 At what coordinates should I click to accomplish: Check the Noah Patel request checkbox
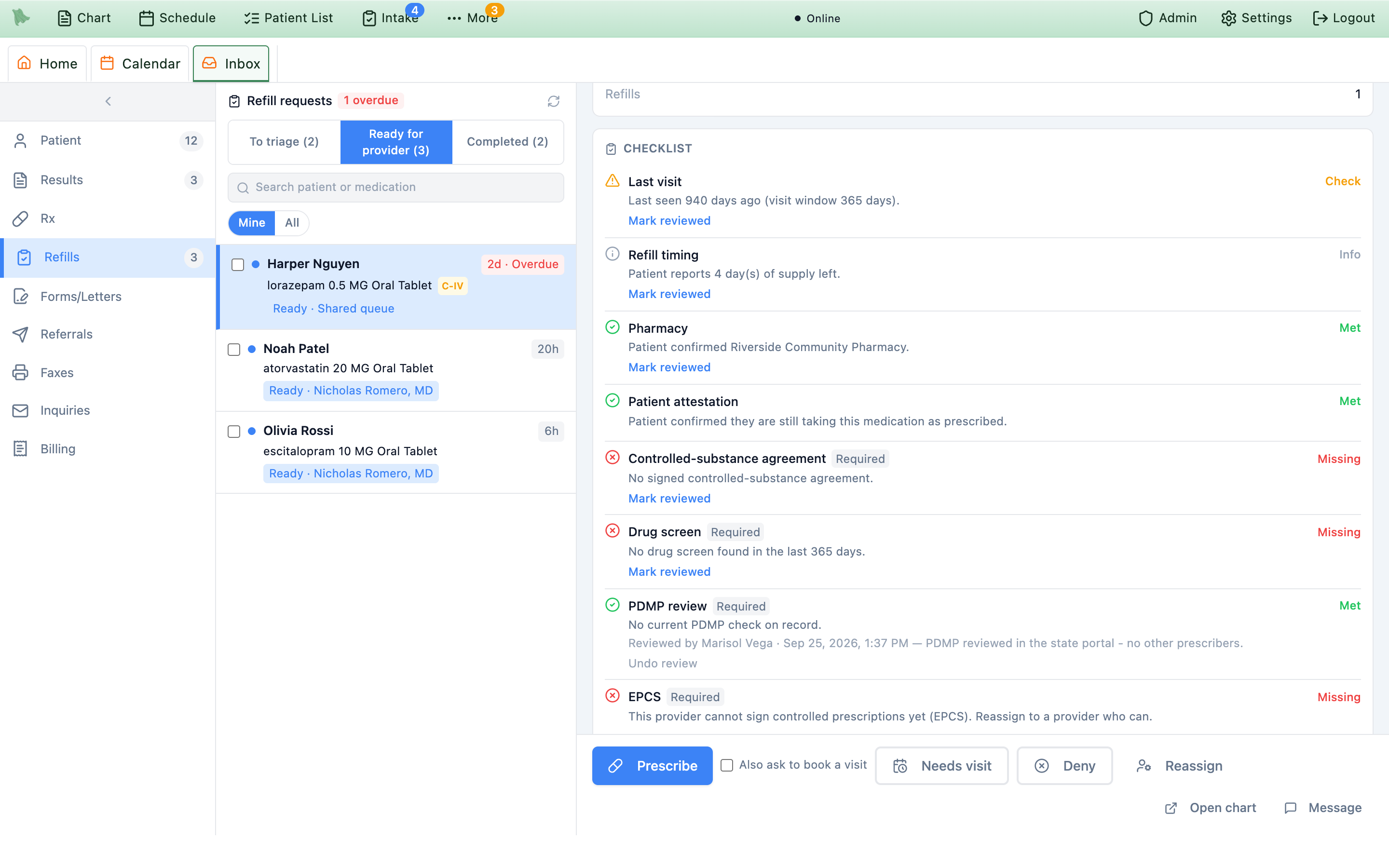(233, 350)
